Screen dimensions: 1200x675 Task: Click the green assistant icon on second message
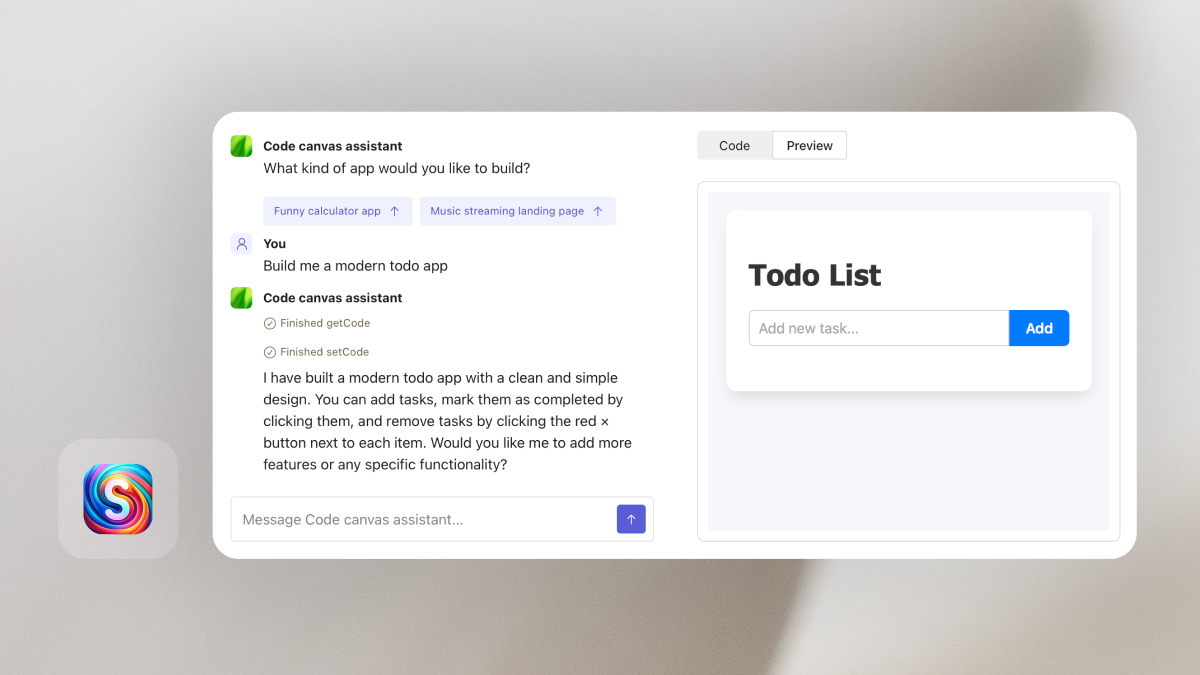(x=241, y=297)
